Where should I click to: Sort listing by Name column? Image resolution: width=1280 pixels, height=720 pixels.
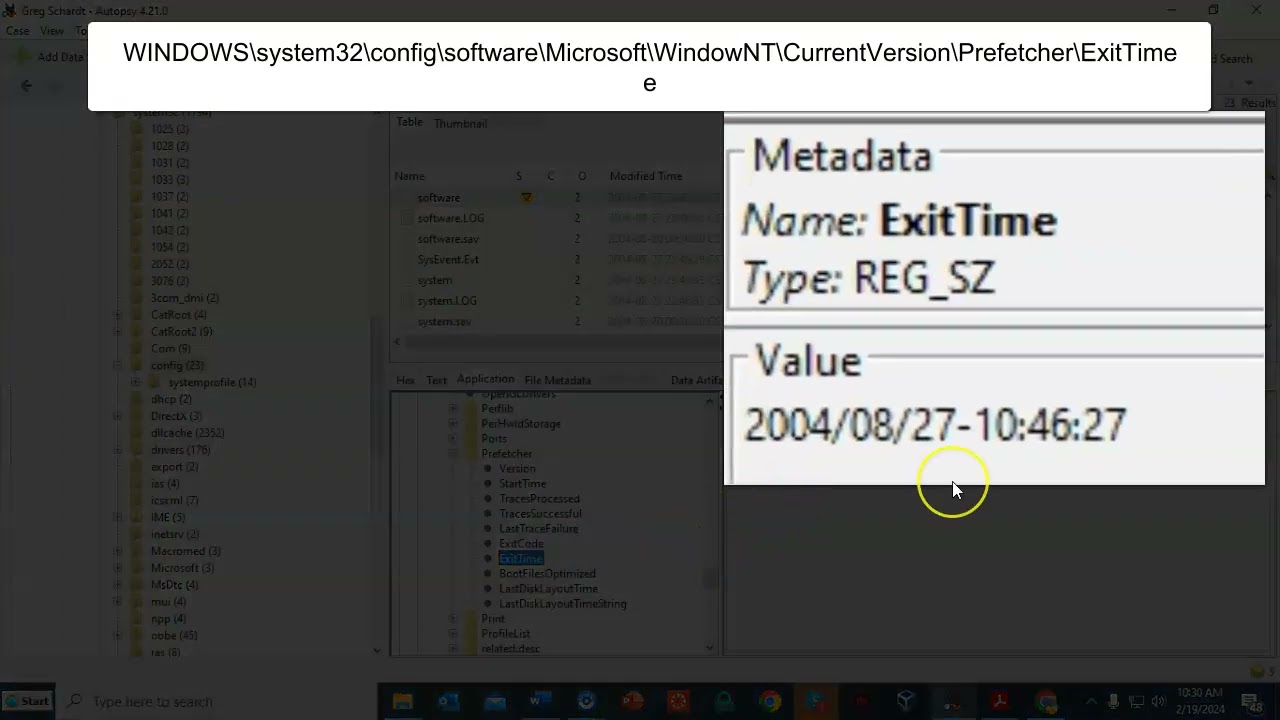(410, 176)
